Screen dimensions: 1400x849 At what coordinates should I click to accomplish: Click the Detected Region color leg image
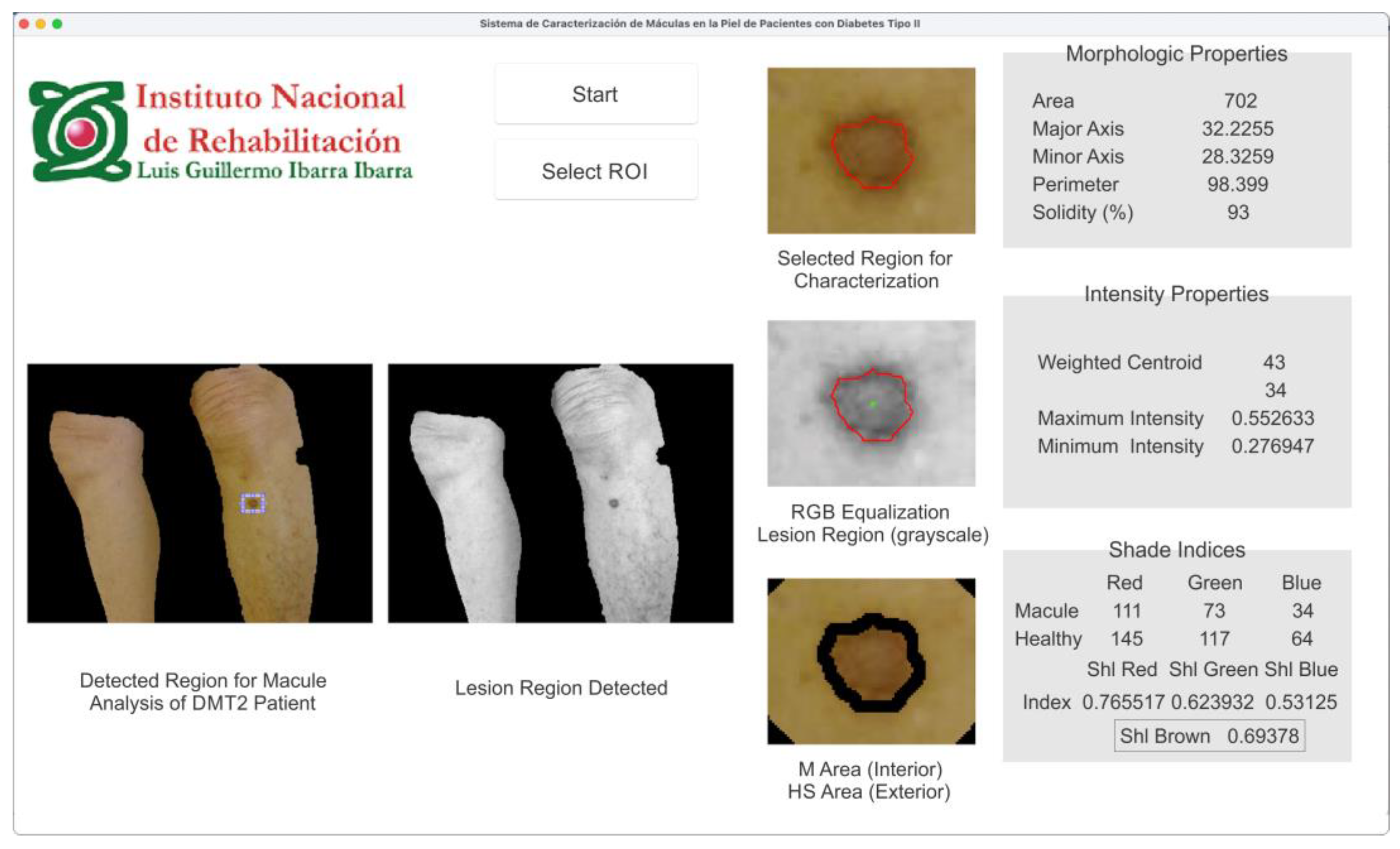tap(199, 493)
